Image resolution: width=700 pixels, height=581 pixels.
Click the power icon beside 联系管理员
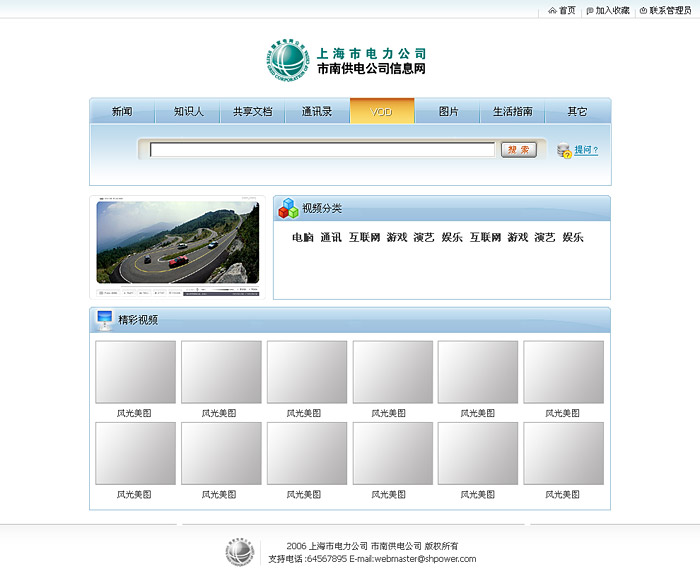coord(643,10)
